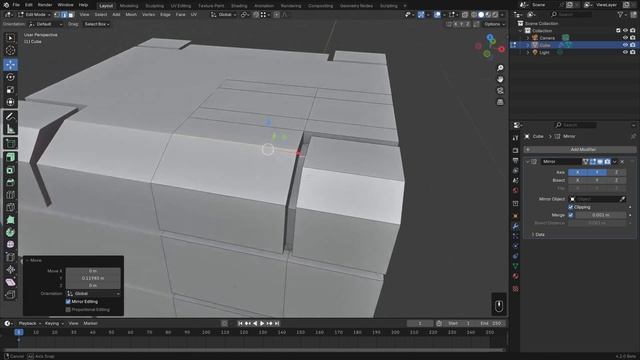Toggle Bisect X button

point(578,180)
